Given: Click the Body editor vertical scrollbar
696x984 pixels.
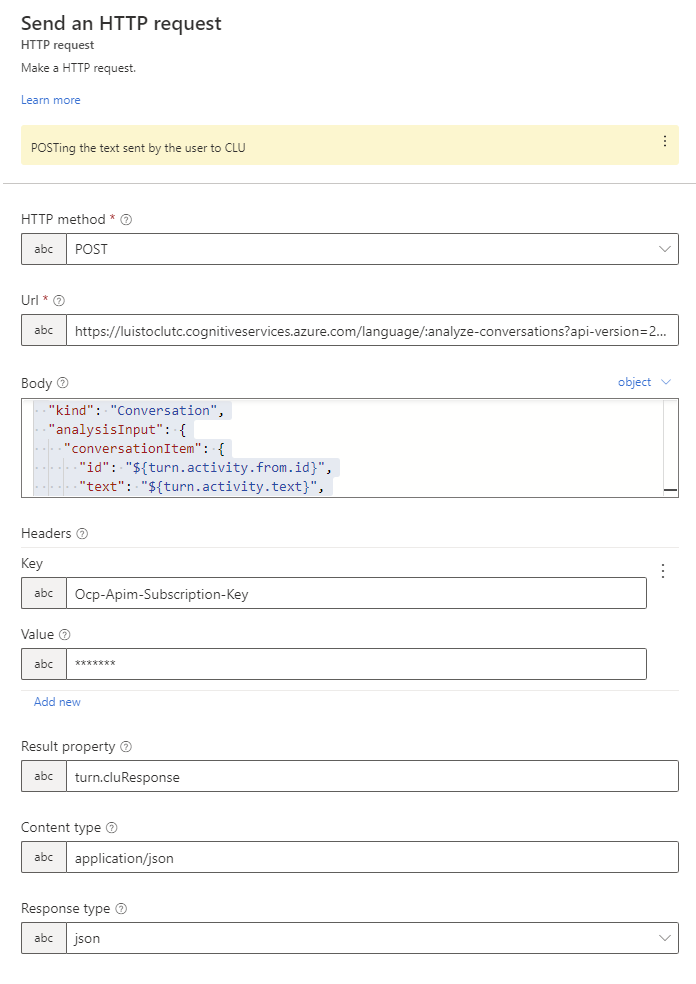Looking at the screenshot, I should (670, 448).
